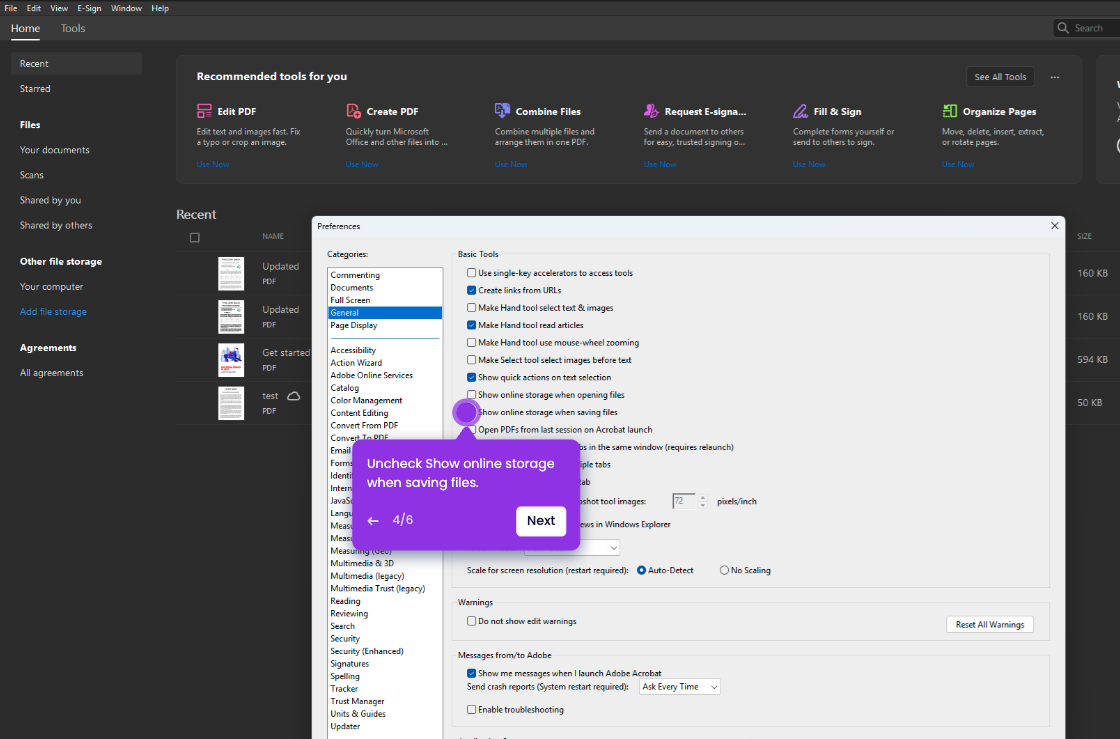Select Trust Manager category

click(x=357, y=701)
